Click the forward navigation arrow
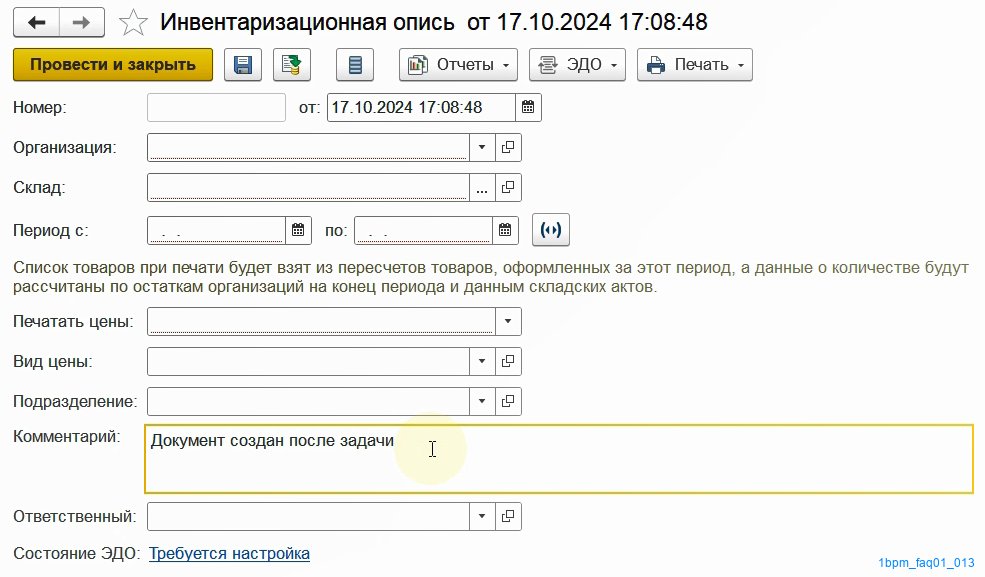The width and height of the screenshot is (985, 577). pos(82,23)
